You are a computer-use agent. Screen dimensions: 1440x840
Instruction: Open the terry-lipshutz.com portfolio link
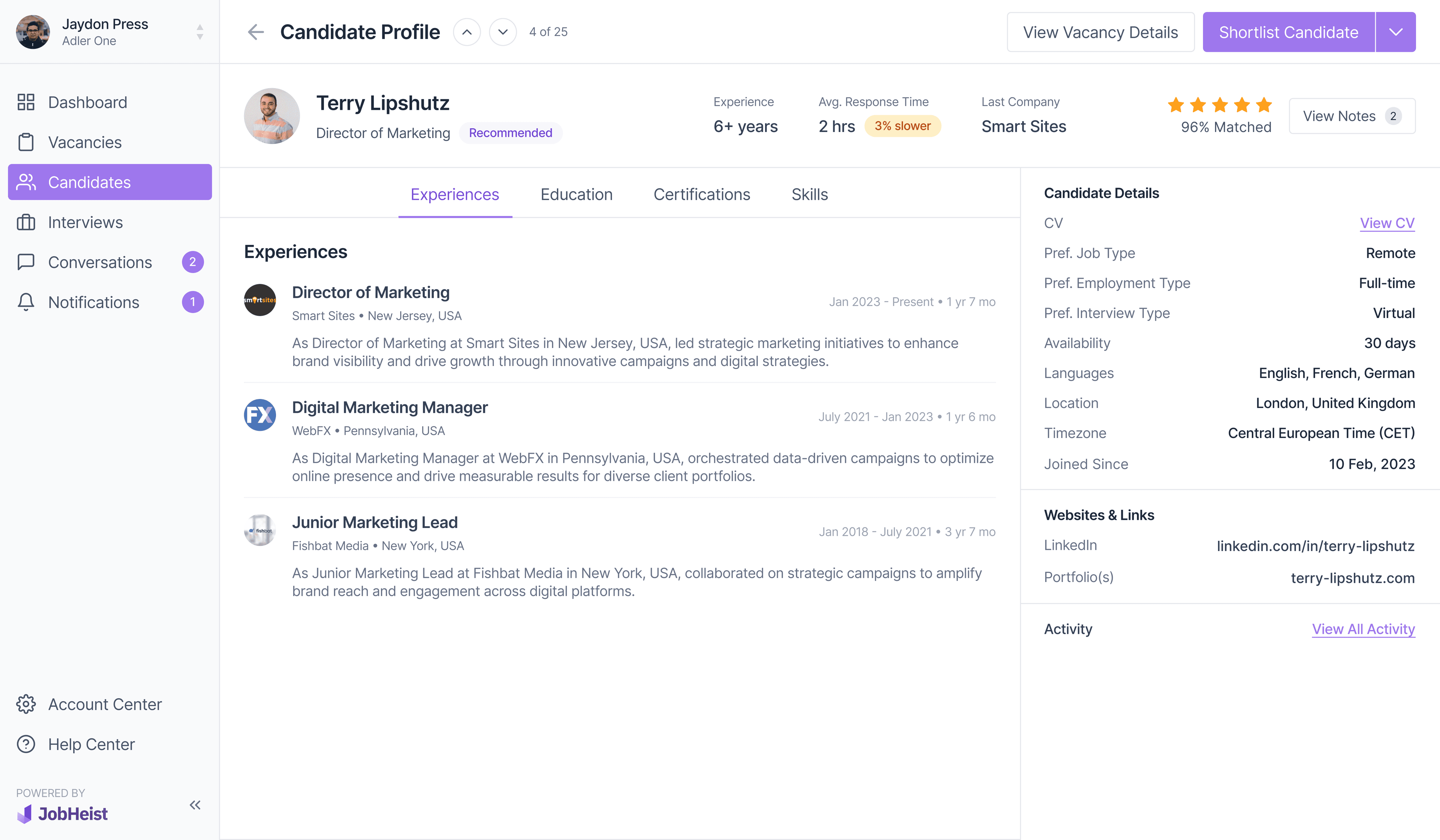1353,578
